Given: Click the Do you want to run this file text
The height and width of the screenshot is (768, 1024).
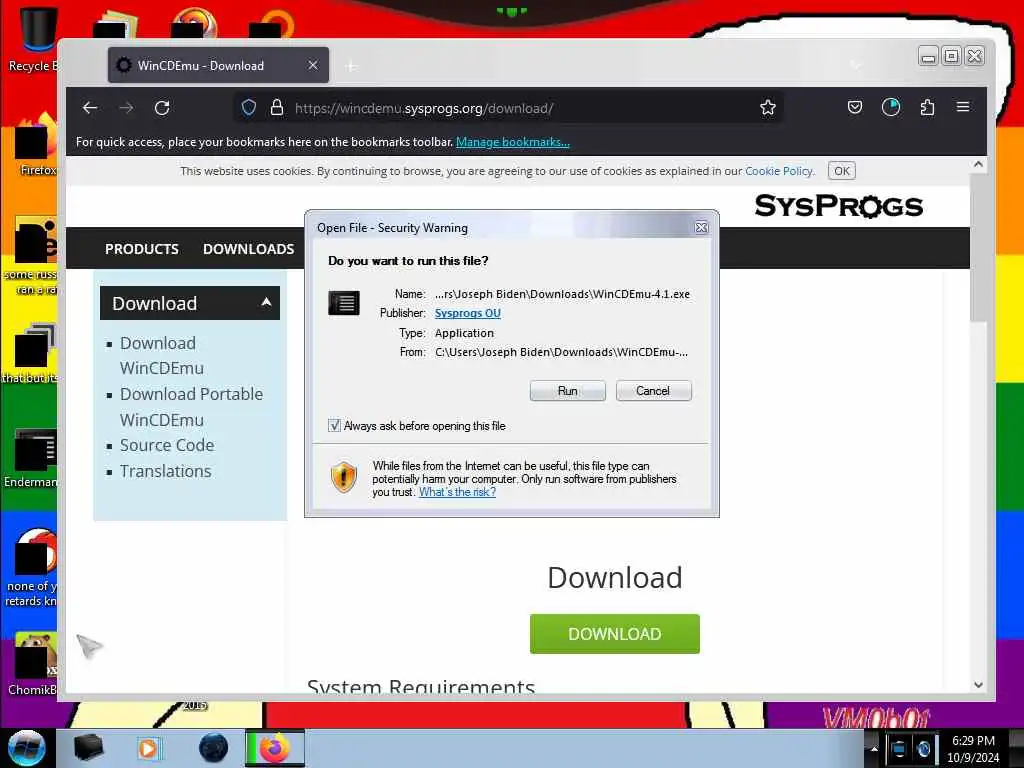Looking at the screenshot, I should tap(408, 261).
